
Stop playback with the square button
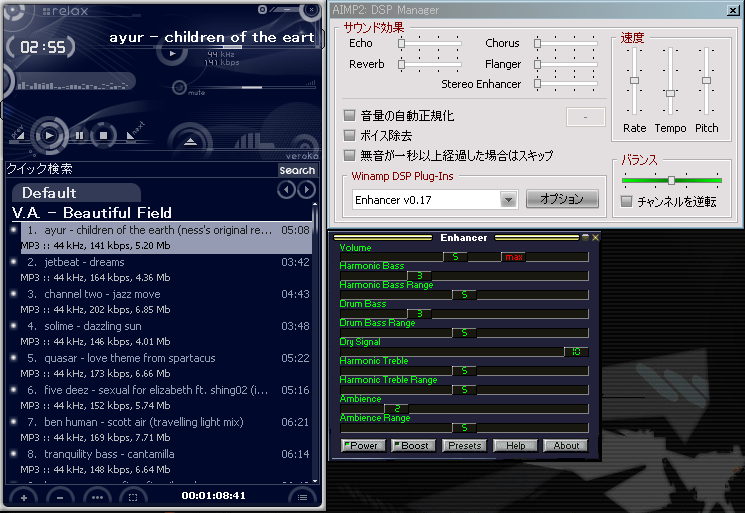coord(103,136)
